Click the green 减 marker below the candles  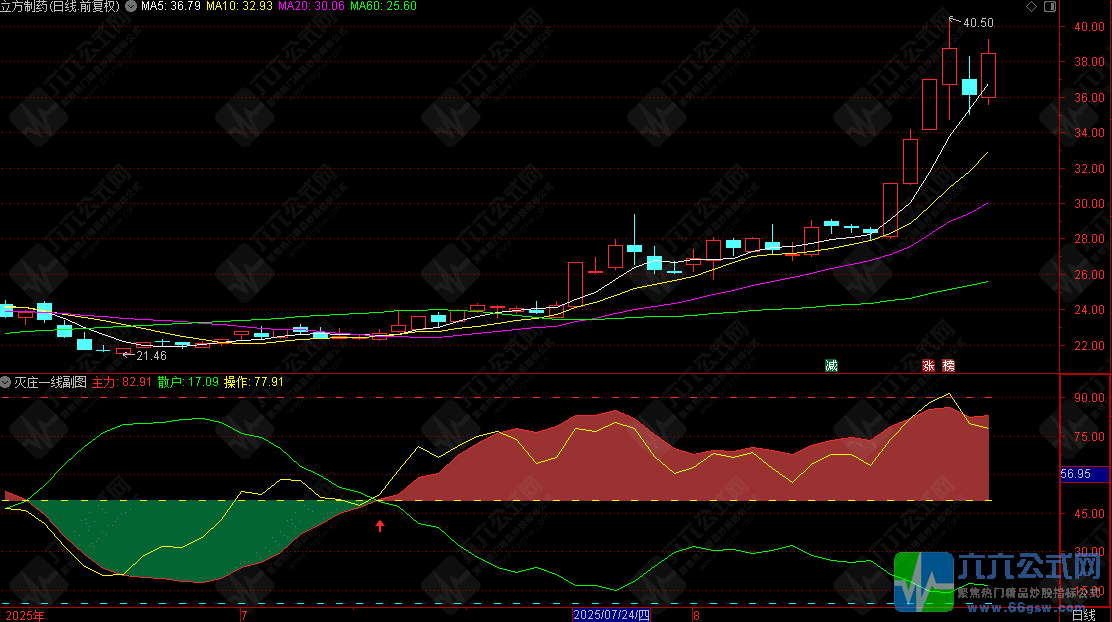pyautogui.click(x=831, y=365)
